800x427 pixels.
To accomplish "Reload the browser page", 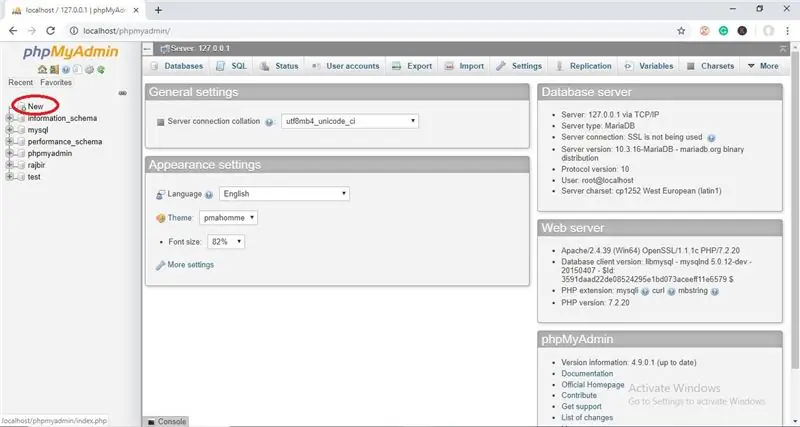I will 50,31.
